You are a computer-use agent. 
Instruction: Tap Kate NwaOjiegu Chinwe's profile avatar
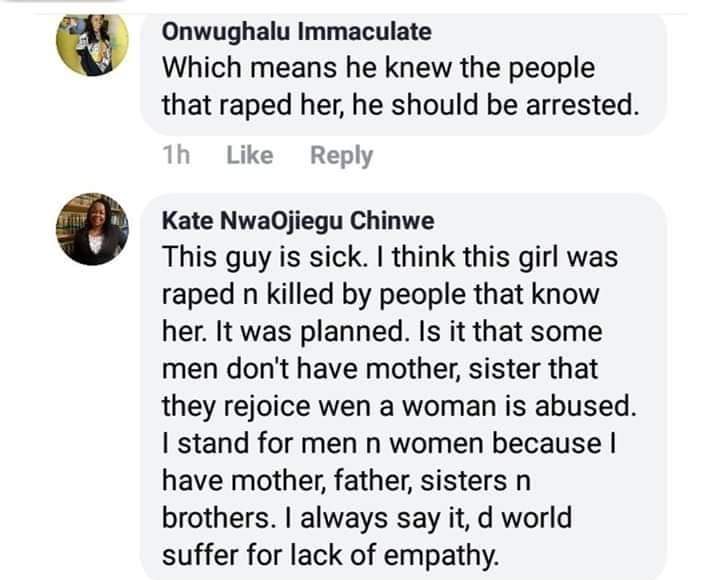92,228
